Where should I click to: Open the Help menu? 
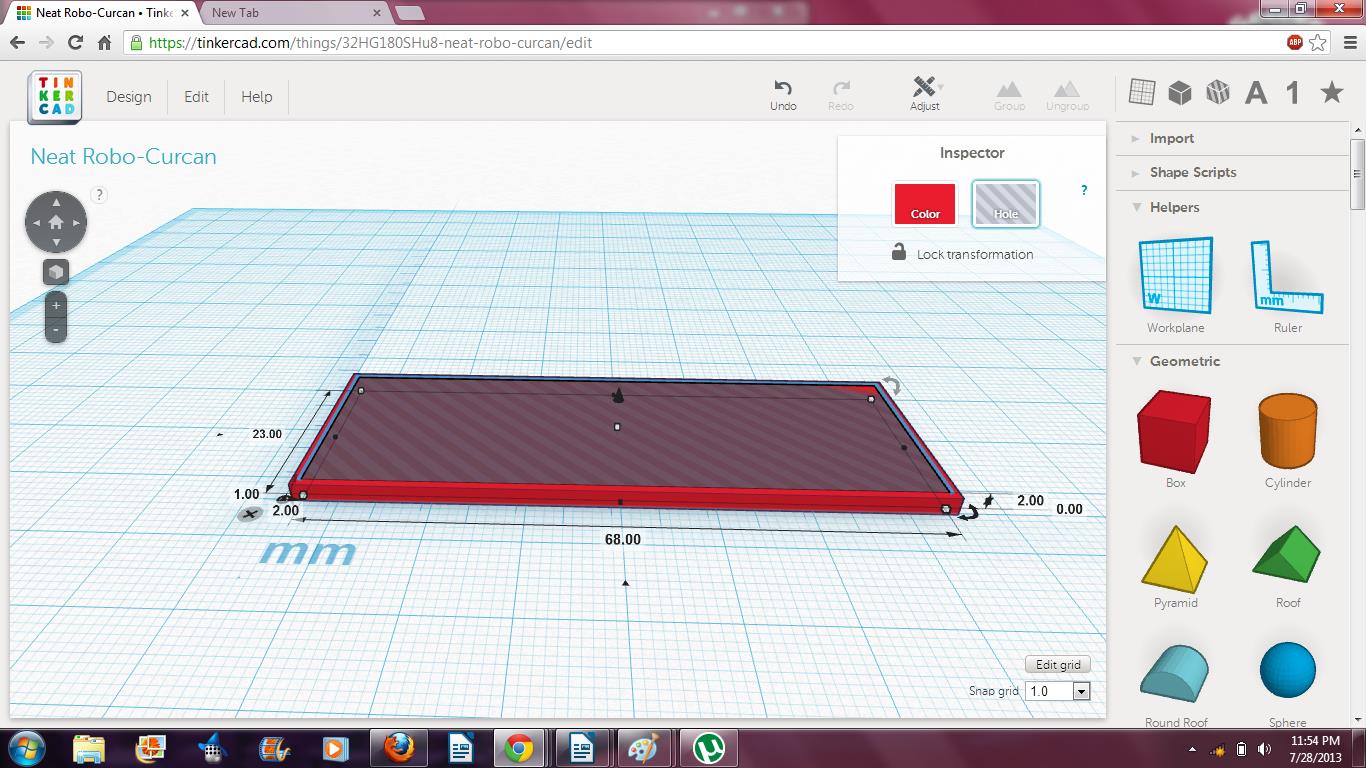click(x=256, y=97)
